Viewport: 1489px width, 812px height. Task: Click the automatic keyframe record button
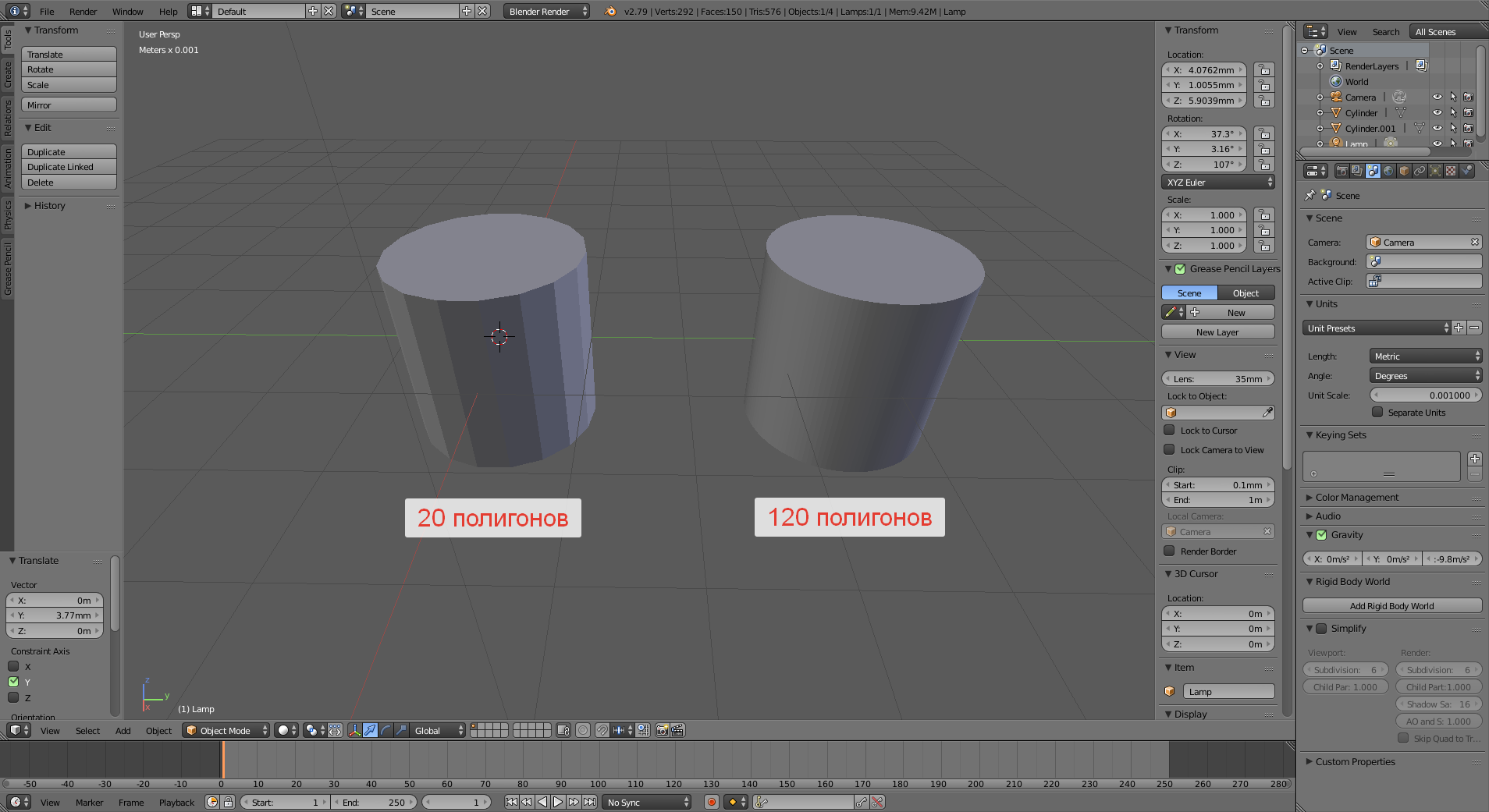[711, 802]
